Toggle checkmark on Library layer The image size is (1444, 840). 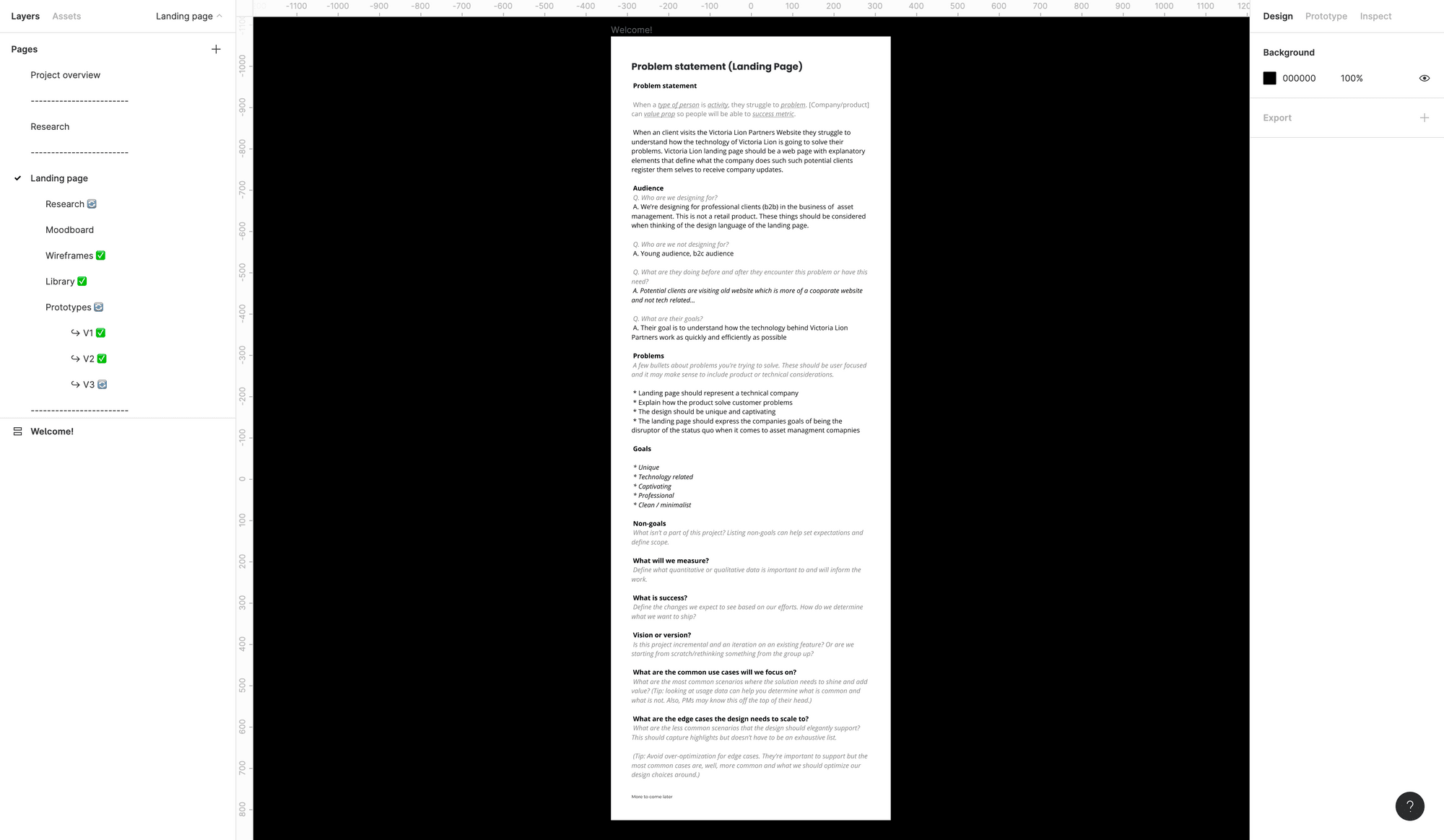pyautogui.click(x=82, y=281)
